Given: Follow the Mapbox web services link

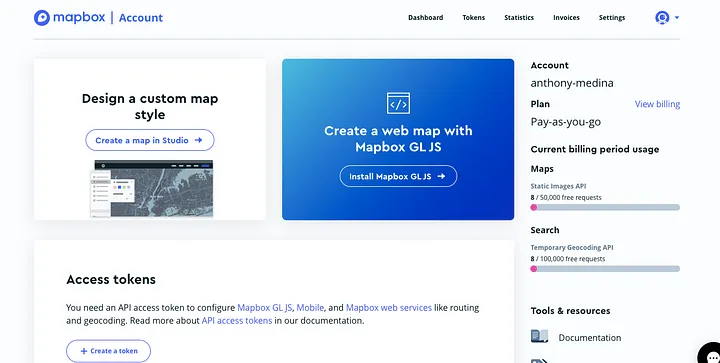Looking at the screenshot, I should pyautogui.click(x=388, y=307).
